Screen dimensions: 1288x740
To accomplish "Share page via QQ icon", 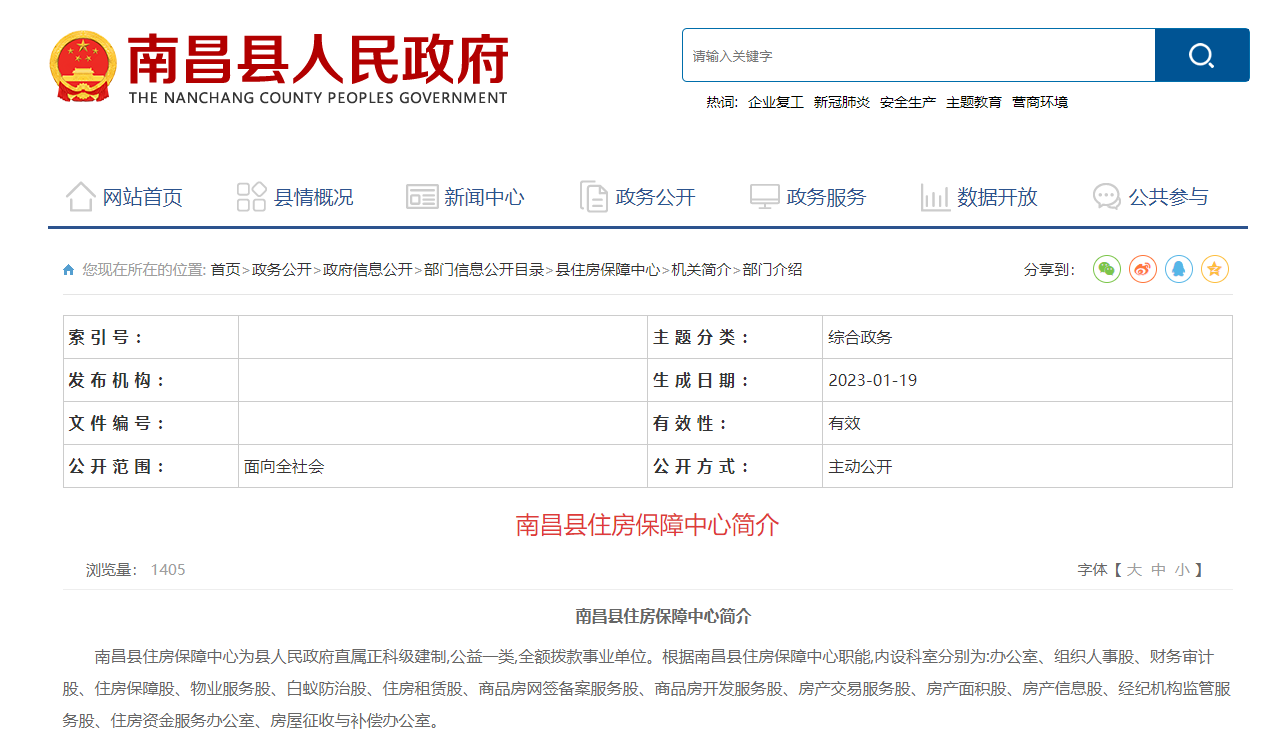I will [x=1179, y=269].
